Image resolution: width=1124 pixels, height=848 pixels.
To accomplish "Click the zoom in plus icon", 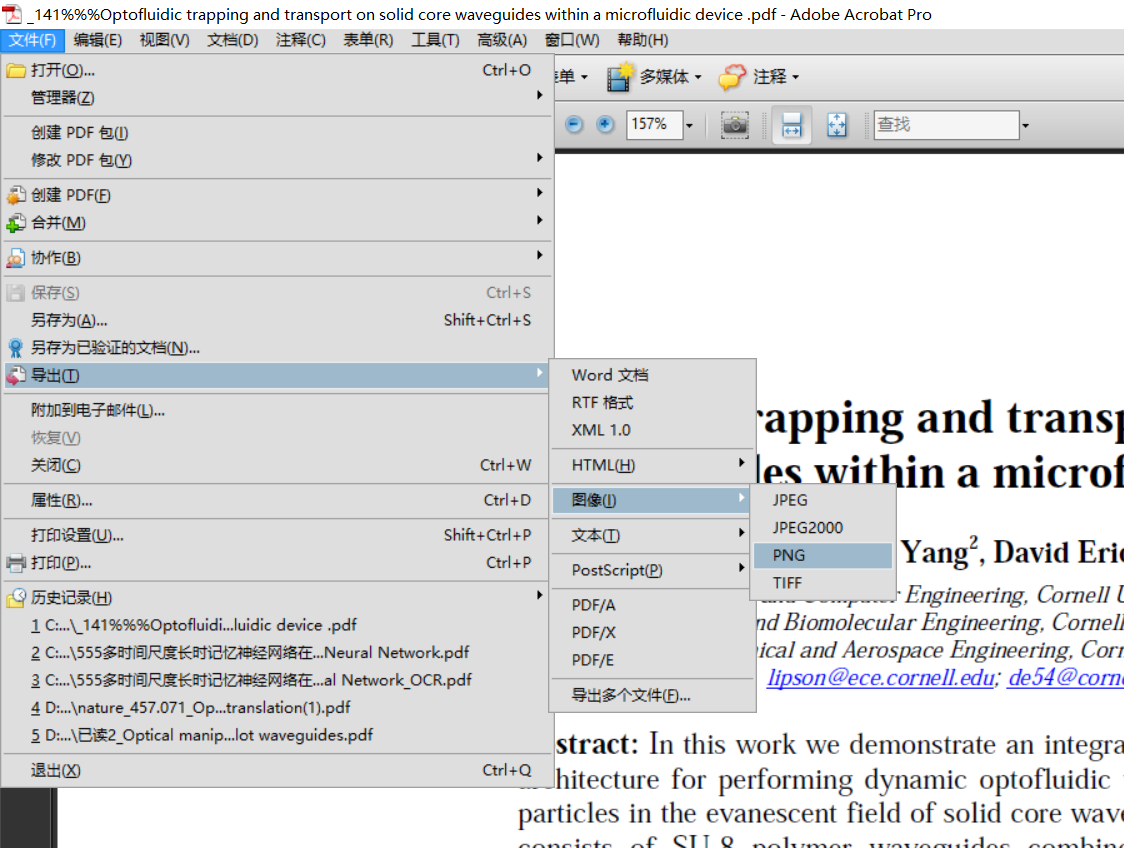I will (x=605, y=125).
